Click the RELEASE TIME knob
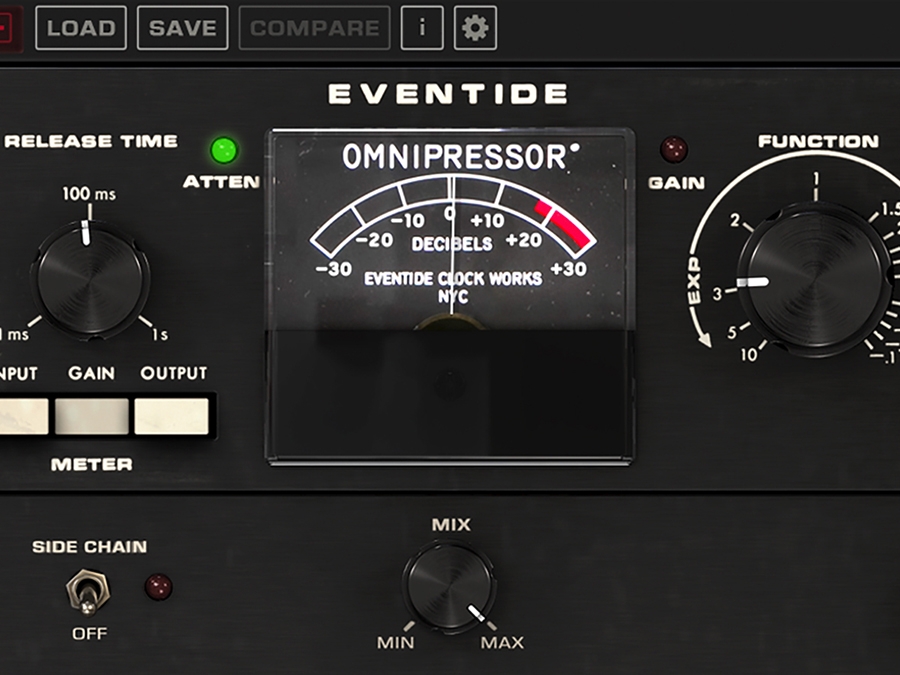The width and height of the screenshot is (900, 675). coord(90,280)
